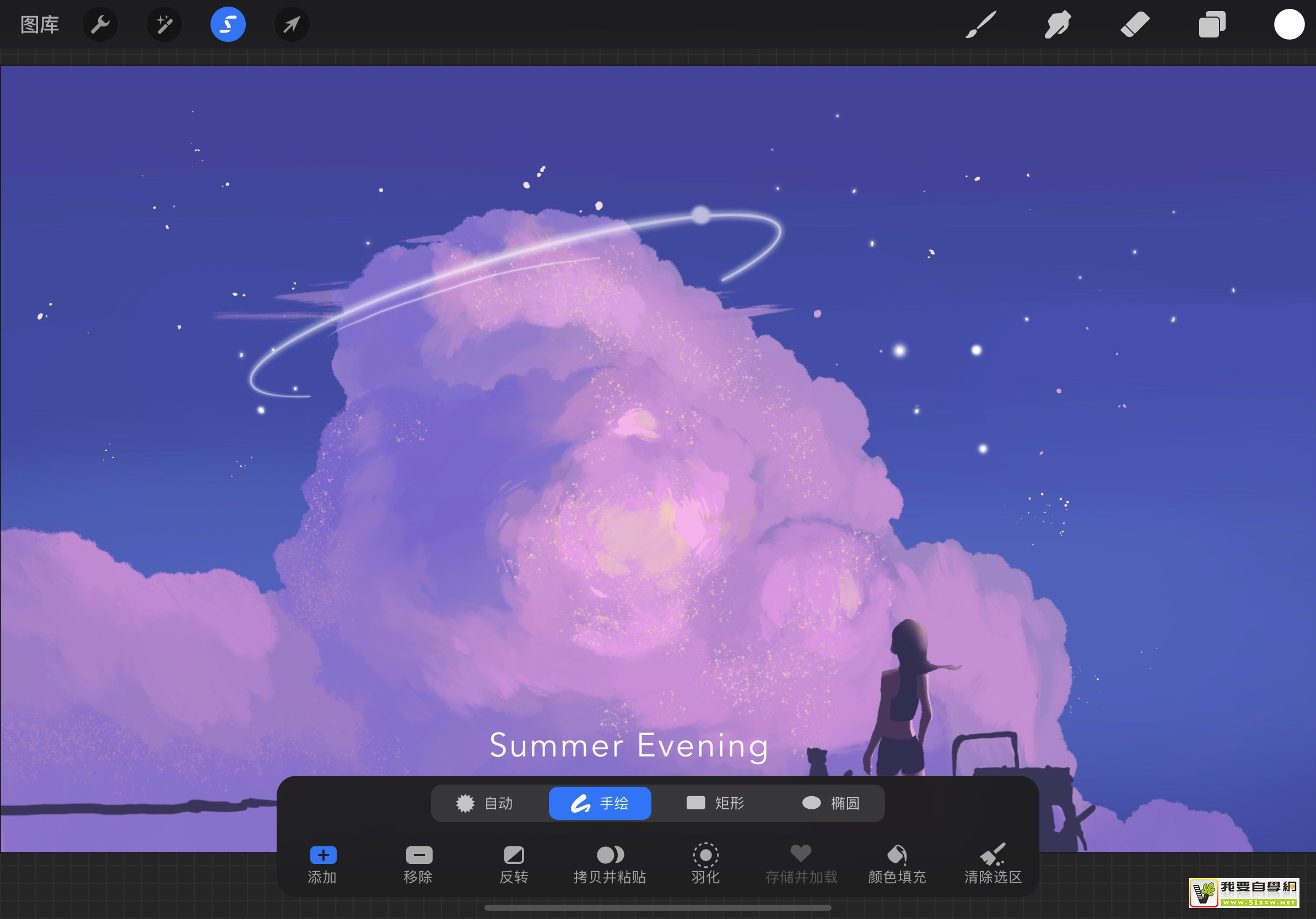Go back to 图库 gallery
This screenshot has width=1316, height=919.
click(x=40, y=25)
